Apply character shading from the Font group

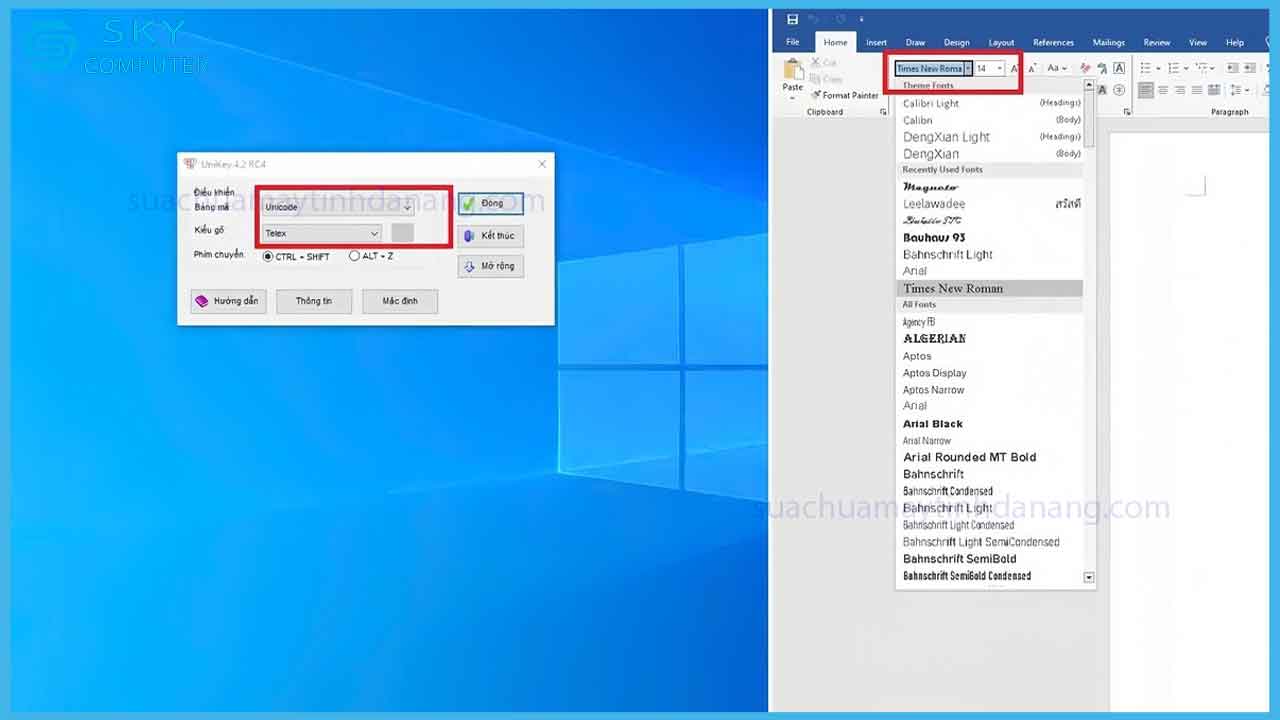(1101, 90)
